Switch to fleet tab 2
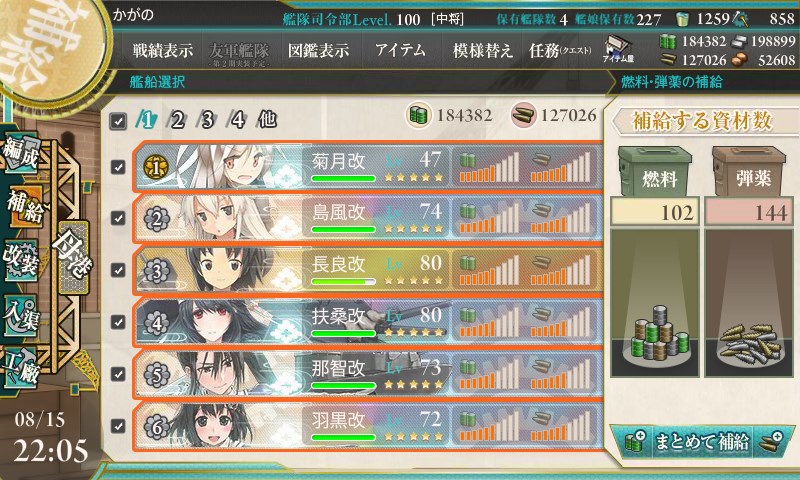The width and height of the screenshot is (800, 480). click(x=177, y=120)
